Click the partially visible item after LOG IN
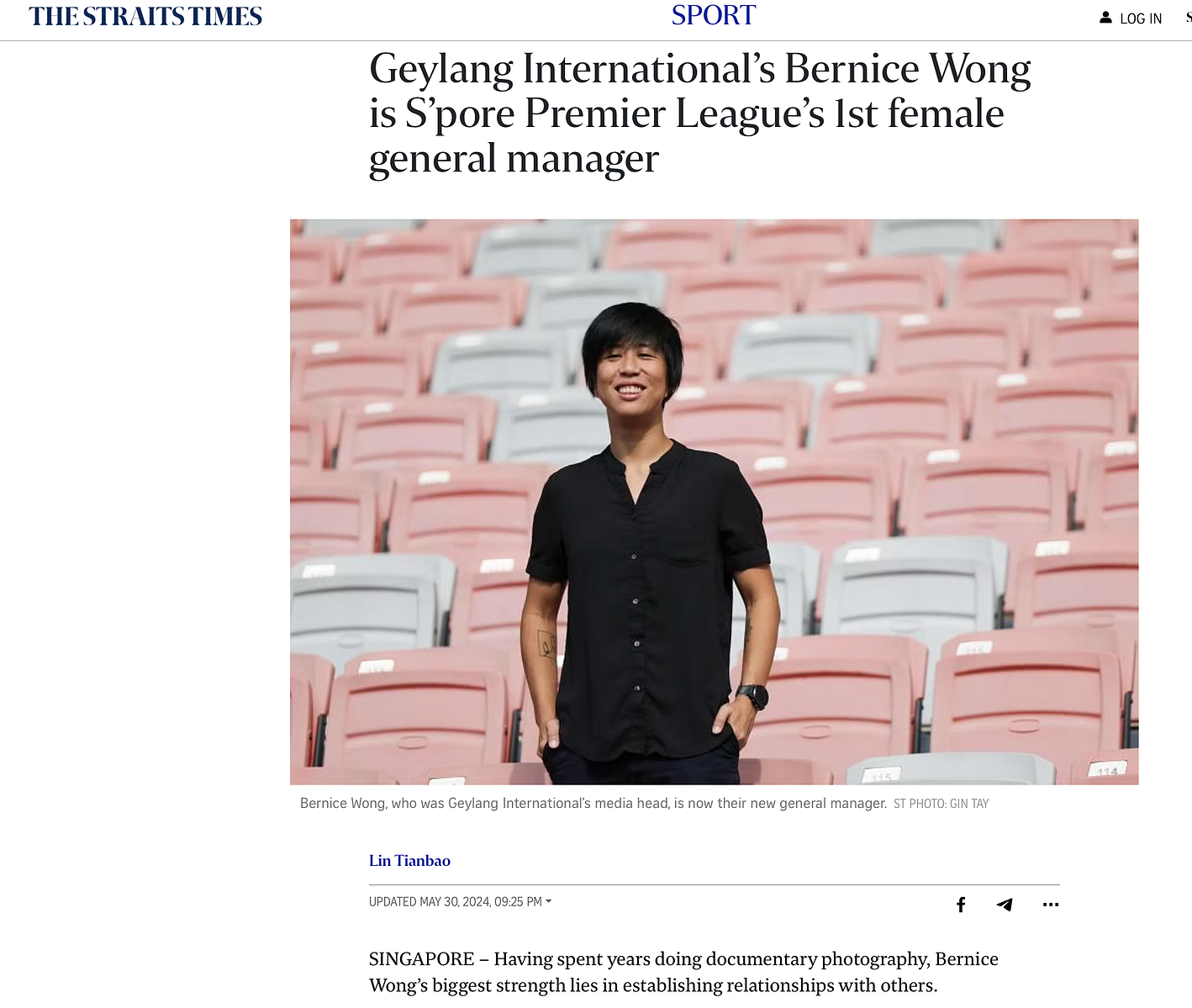The image size is (1192, 1008). pos(1188,18)
